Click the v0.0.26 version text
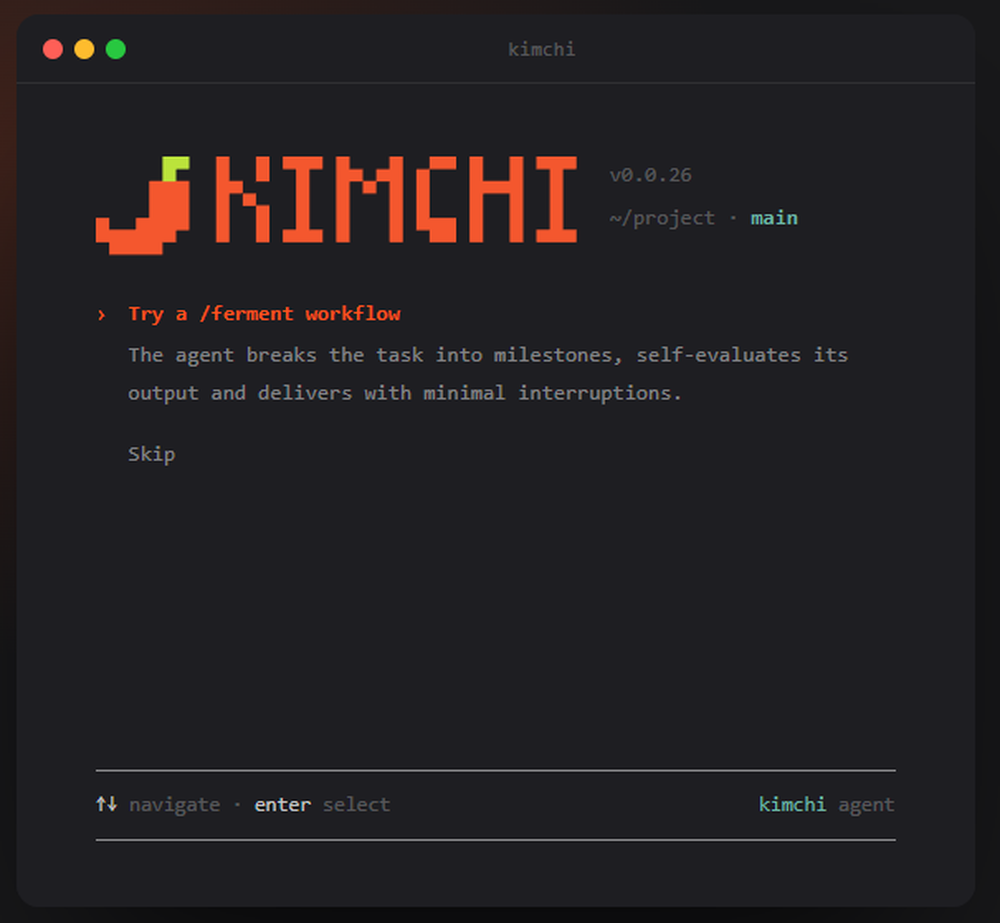This screenshot has width=1000, height=923. tap(650, 175)
